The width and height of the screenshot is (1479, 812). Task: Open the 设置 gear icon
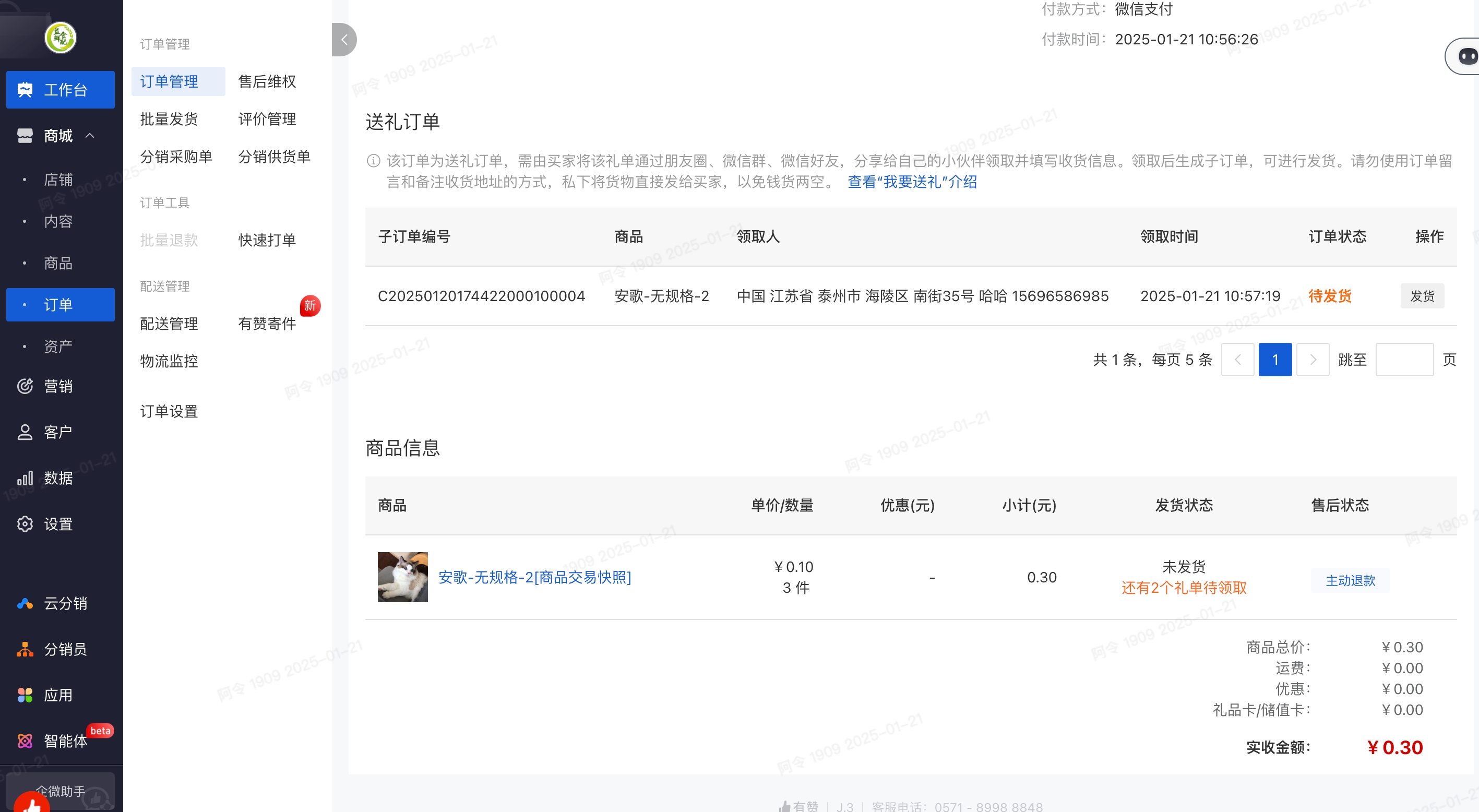(x=25, y=524)
